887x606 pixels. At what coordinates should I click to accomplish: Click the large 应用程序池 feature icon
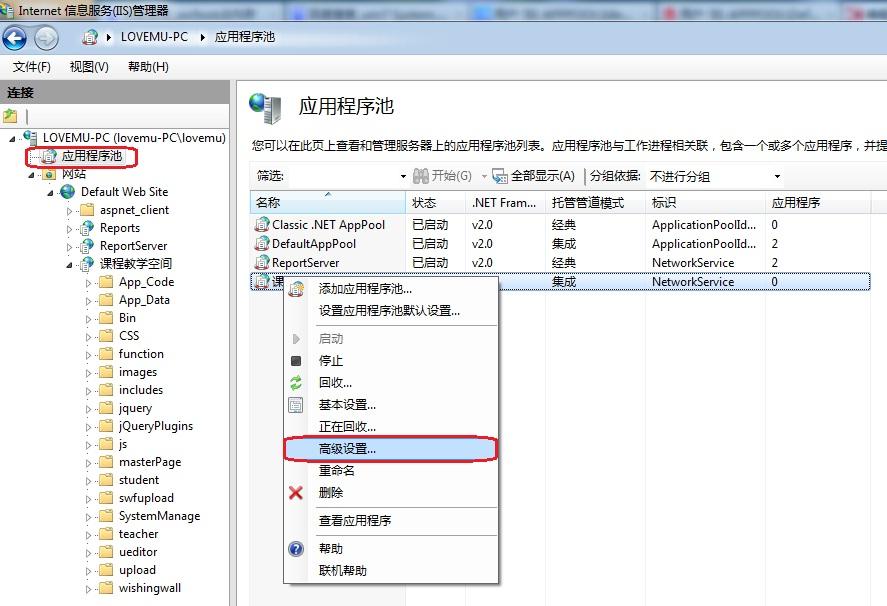pos(263,103)
